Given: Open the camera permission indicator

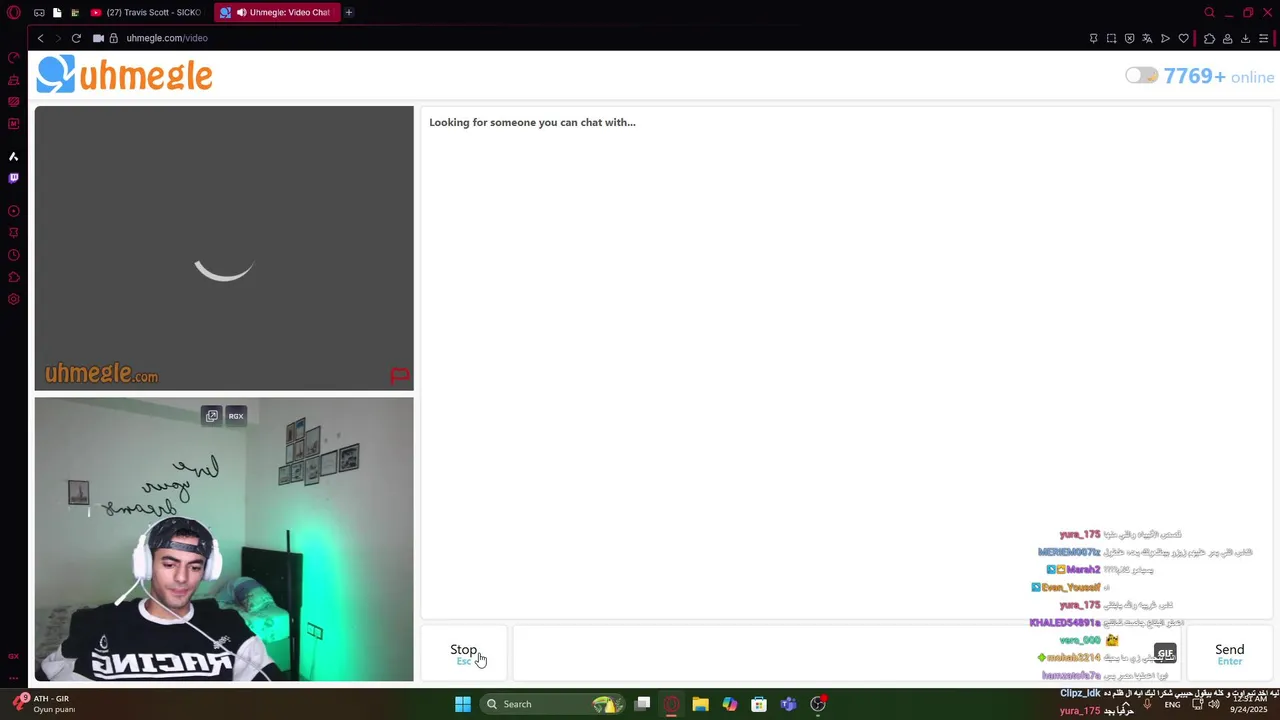Looking at the screenshot, I should [98, 38].
